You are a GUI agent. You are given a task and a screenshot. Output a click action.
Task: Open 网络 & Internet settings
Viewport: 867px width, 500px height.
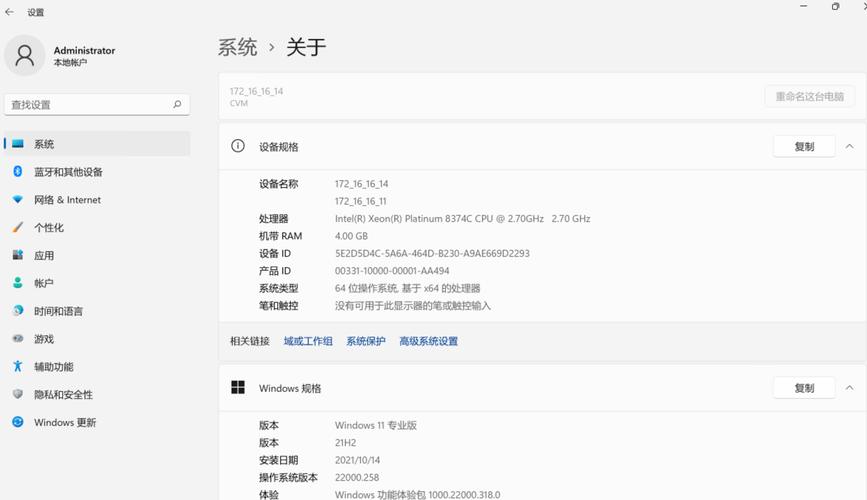click(x=97, y=200)
